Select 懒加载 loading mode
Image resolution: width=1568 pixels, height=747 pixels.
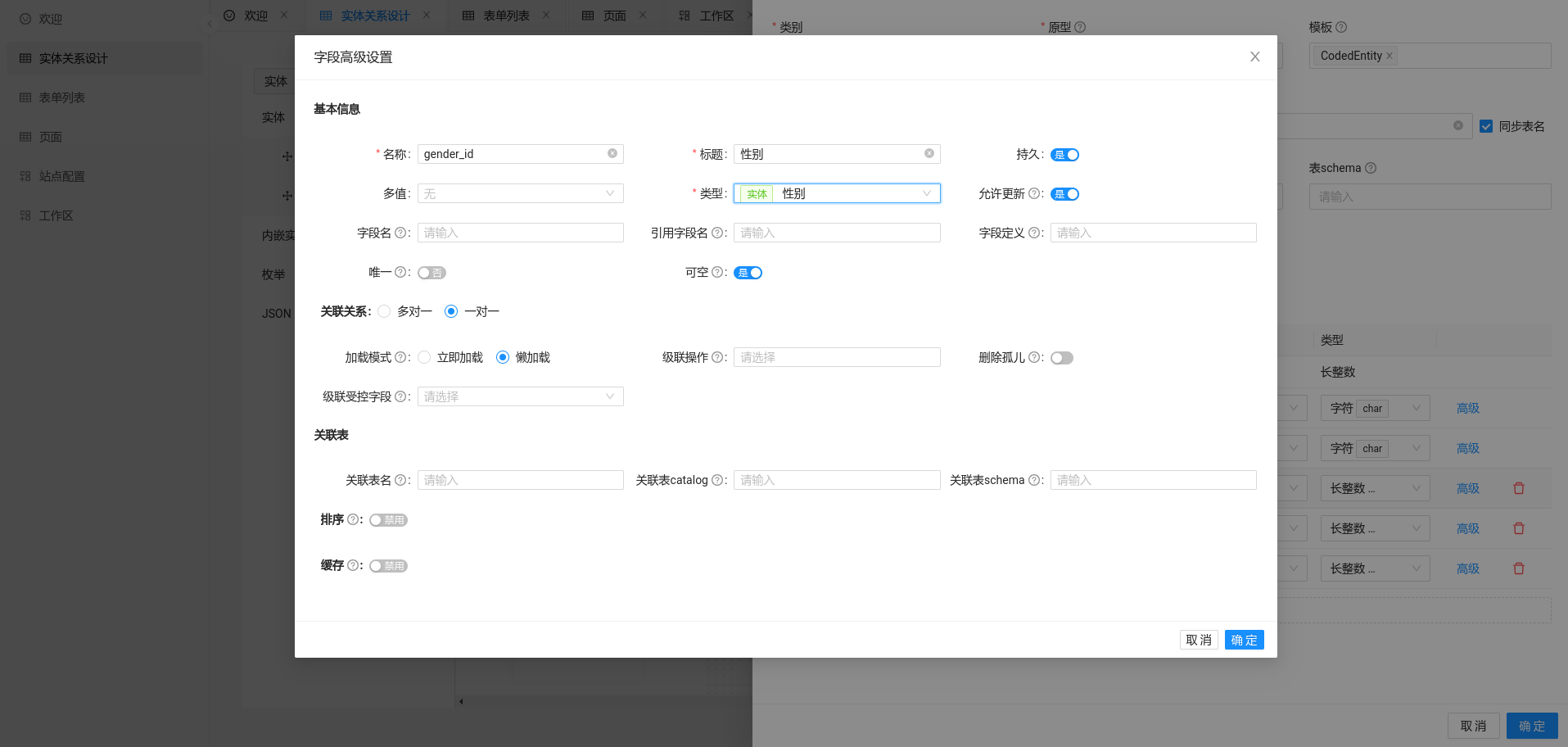tap(503, 357)
